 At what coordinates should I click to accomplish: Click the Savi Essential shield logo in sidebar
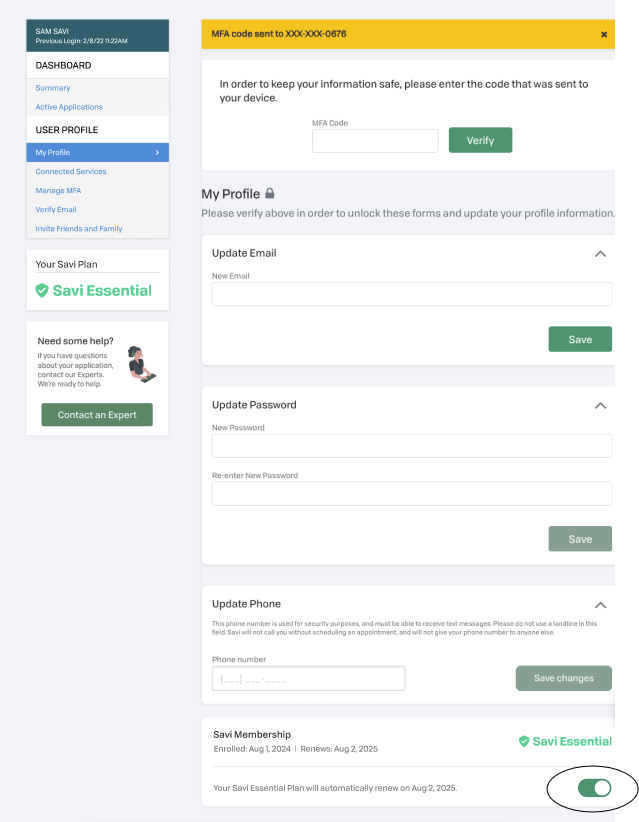42,291
